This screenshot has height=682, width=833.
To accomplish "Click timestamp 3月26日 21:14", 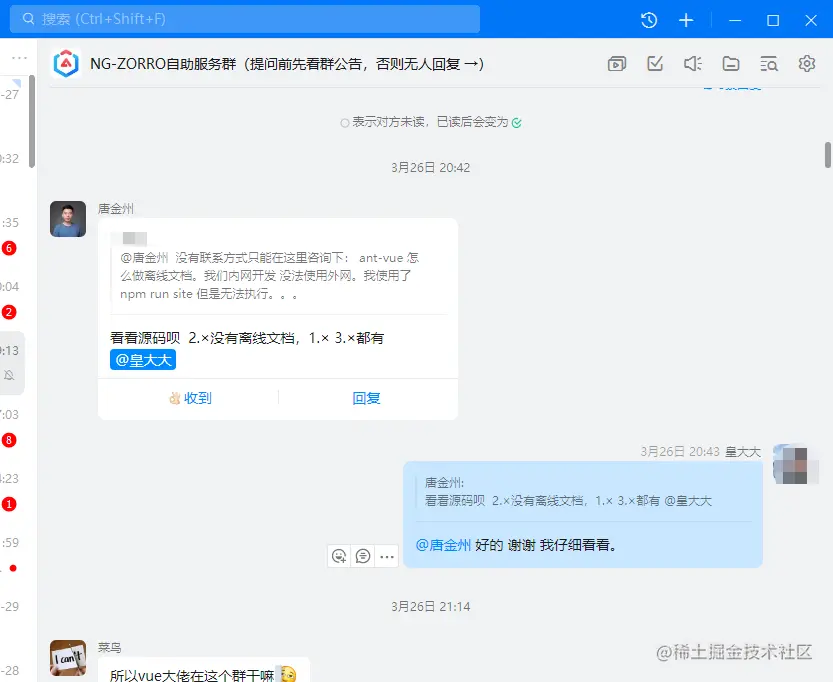I will click(430, 607).
